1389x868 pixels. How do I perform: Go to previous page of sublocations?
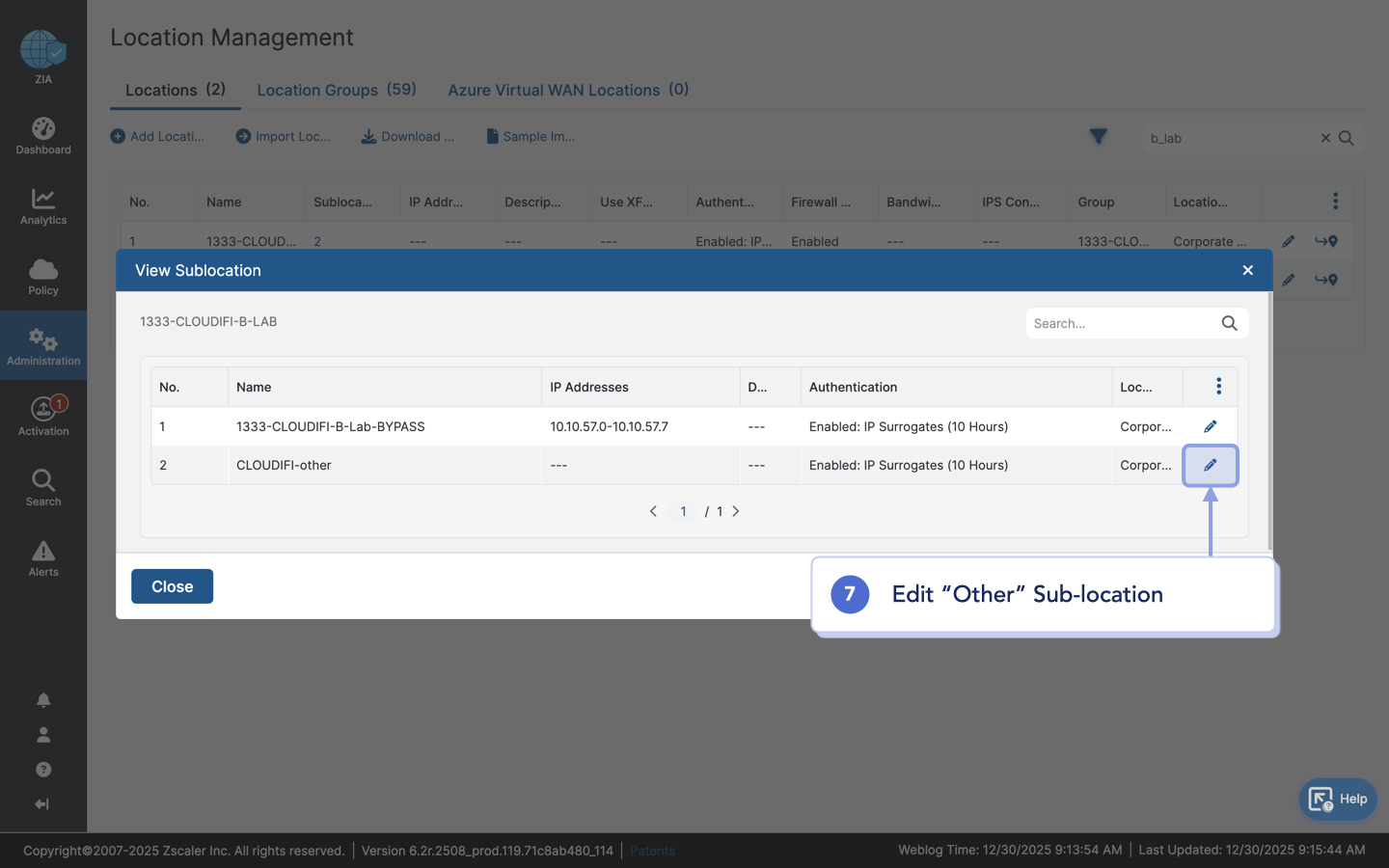(653, 511)
